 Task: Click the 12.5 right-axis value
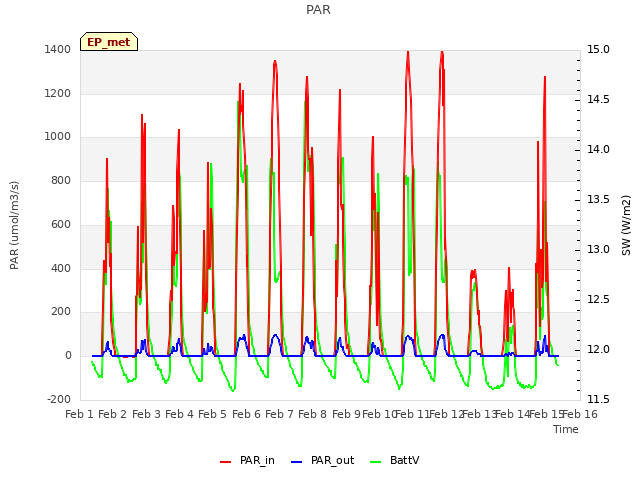tap(598, 300)
